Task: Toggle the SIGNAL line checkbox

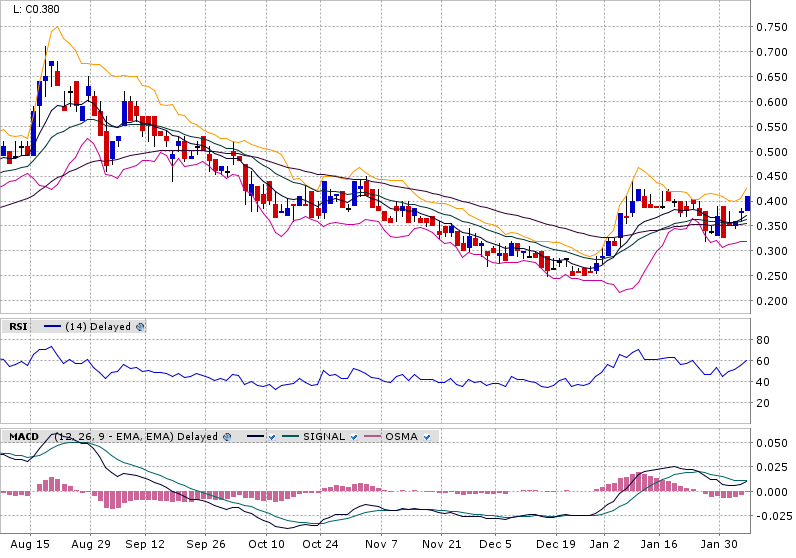Action: (353, 436)
